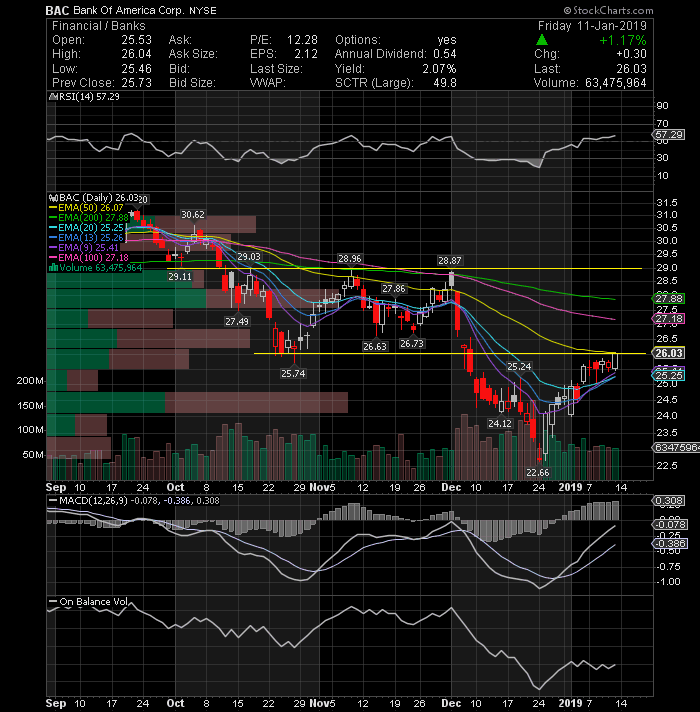Click the Last value 26.03 in header
This screenshot has width=700, height=712.
(x=631, y=69)
